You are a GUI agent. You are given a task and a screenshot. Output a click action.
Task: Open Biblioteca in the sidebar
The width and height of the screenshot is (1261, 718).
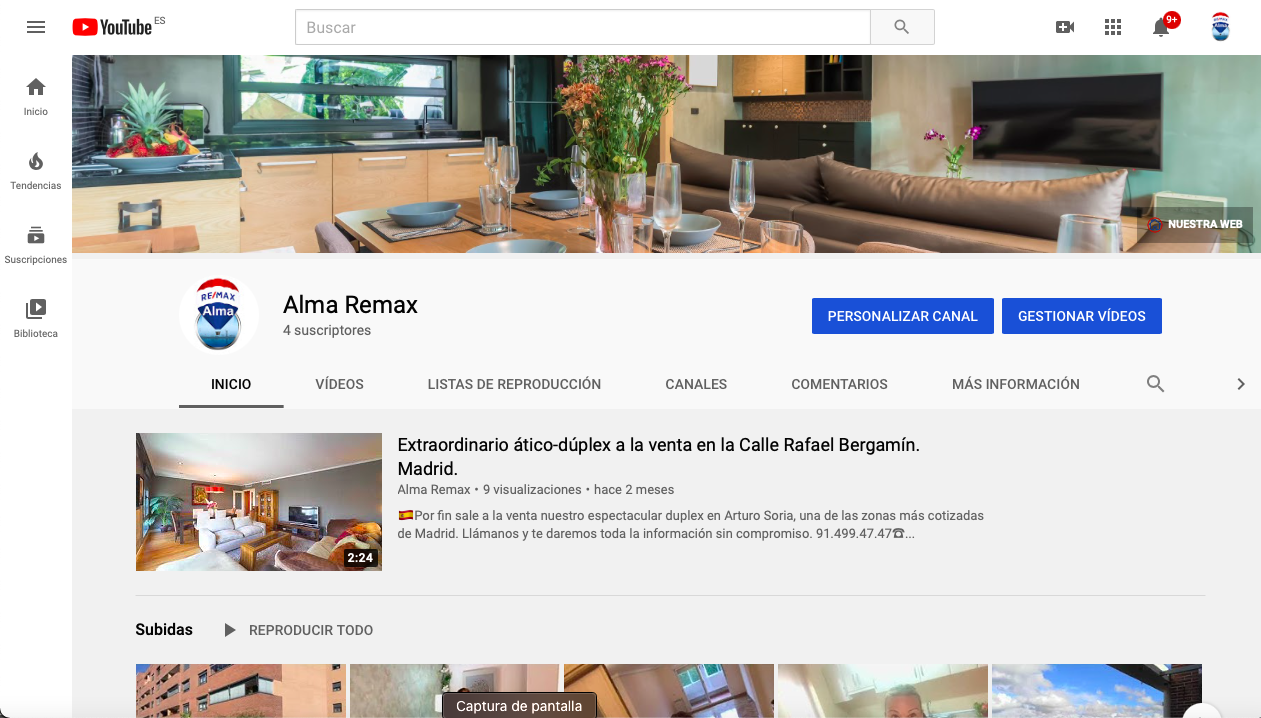coord(36,318)
